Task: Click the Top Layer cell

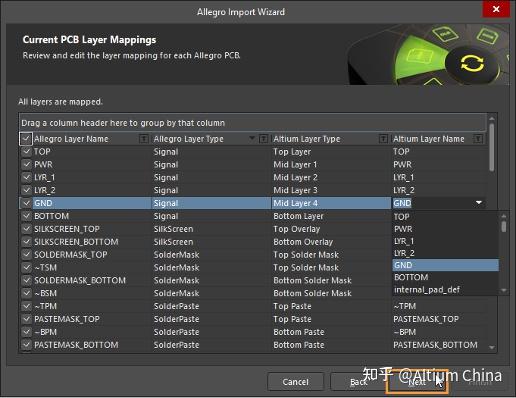Action: click(331, 152)
